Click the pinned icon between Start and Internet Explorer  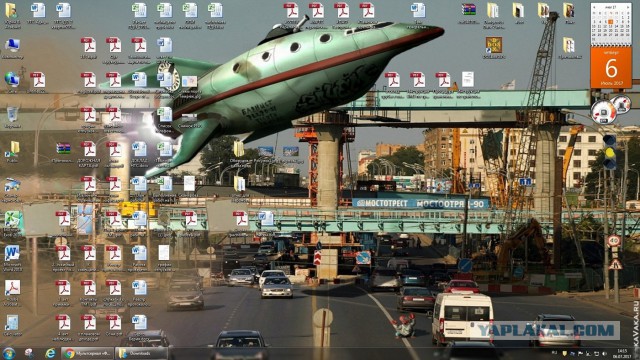pos(29,353)
